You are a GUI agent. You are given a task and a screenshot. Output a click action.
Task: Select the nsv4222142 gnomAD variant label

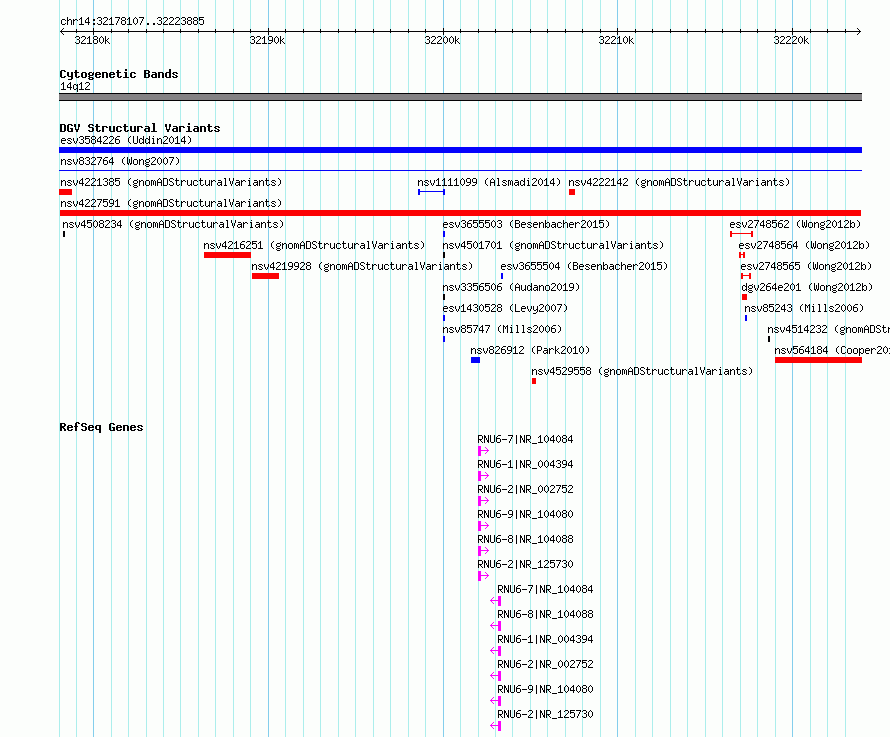click(679, 182)
